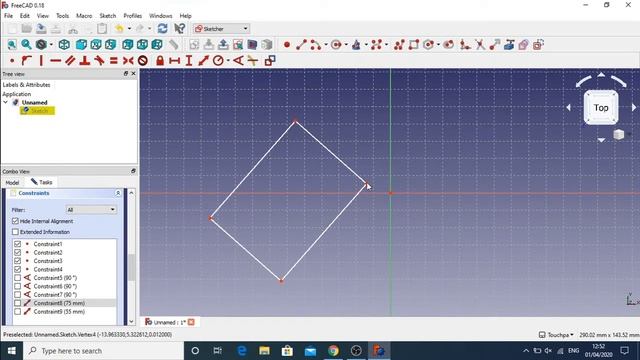Check Constraint8 (75 mm) checkbox
This screenshot has height=360, width=640.
18,303
